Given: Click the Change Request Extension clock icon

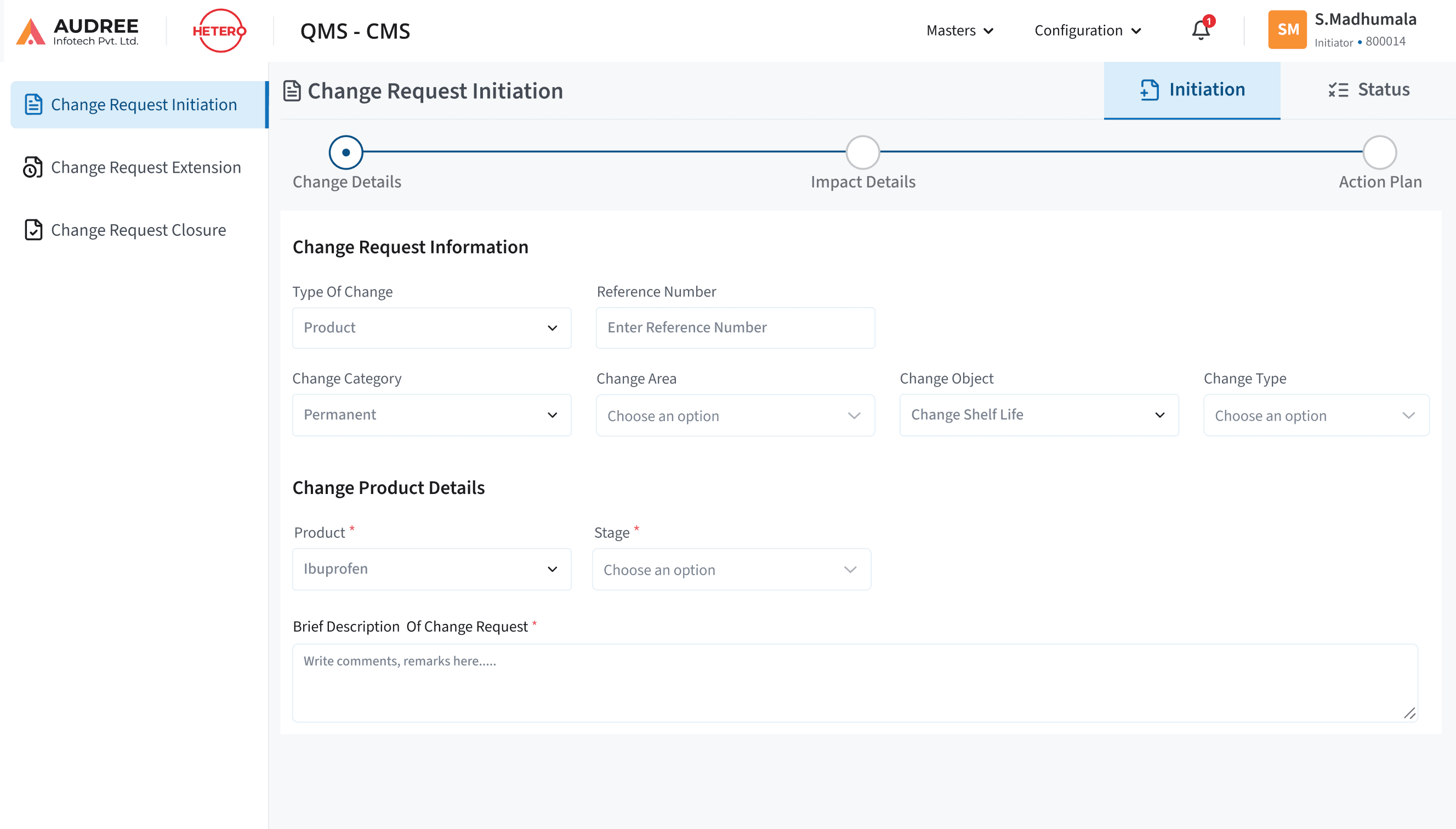Looking at the screenshot, I should pyautogui.click(x=33, y=167).
